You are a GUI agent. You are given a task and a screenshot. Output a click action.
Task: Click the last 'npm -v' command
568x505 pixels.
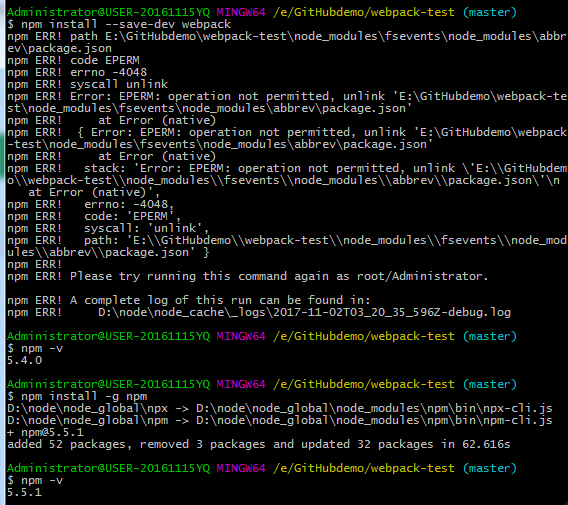(x=35, y=480)
